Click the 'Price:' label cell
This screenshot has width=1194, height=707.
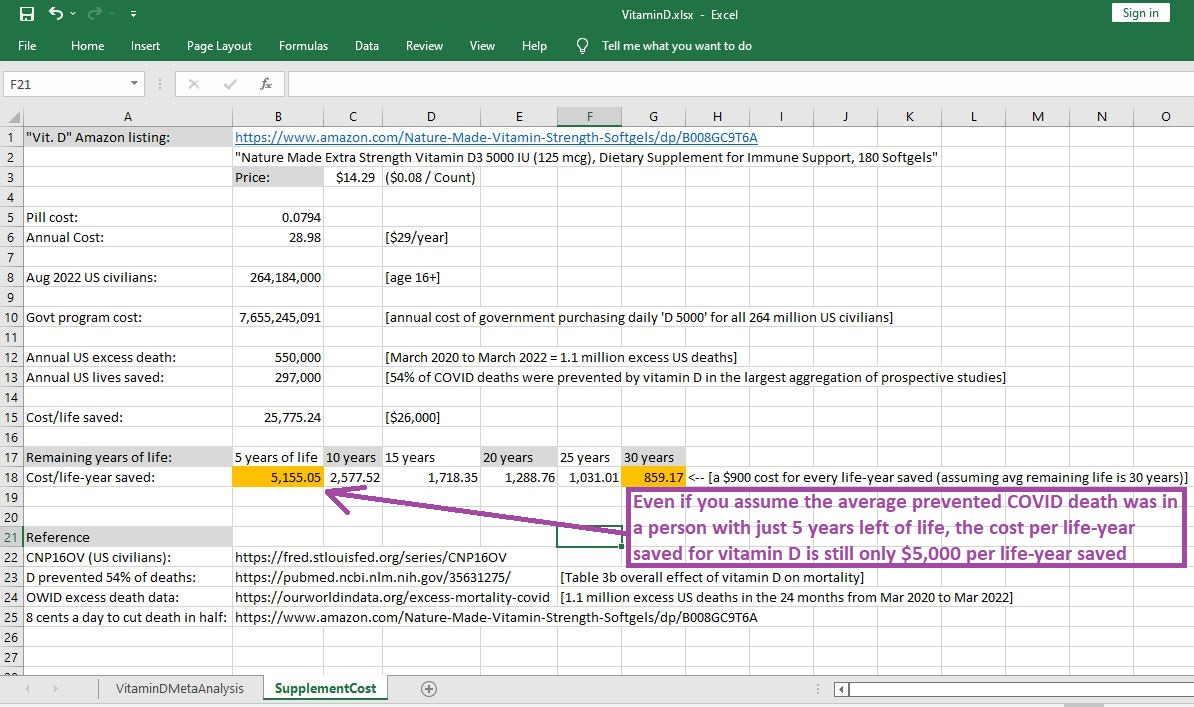[278, 178]
